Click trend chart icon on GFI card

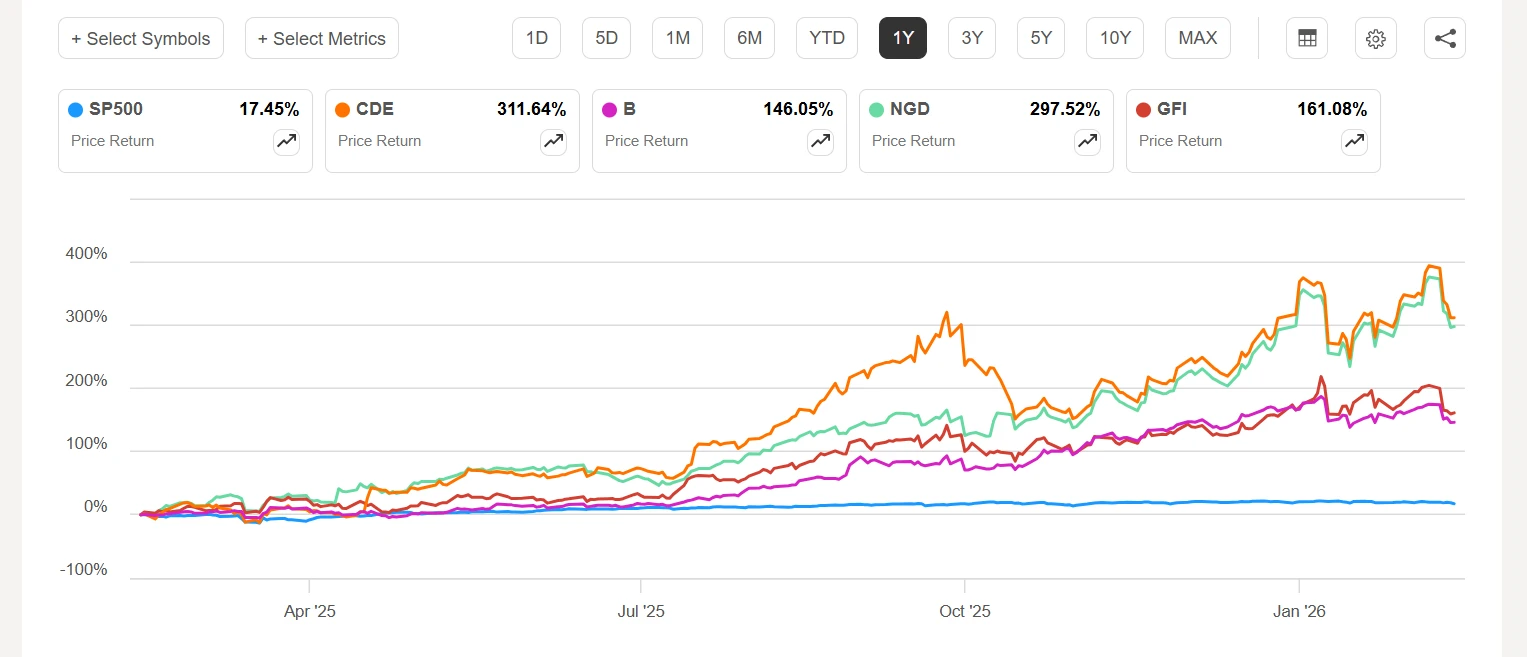(x=1355, y=142)
